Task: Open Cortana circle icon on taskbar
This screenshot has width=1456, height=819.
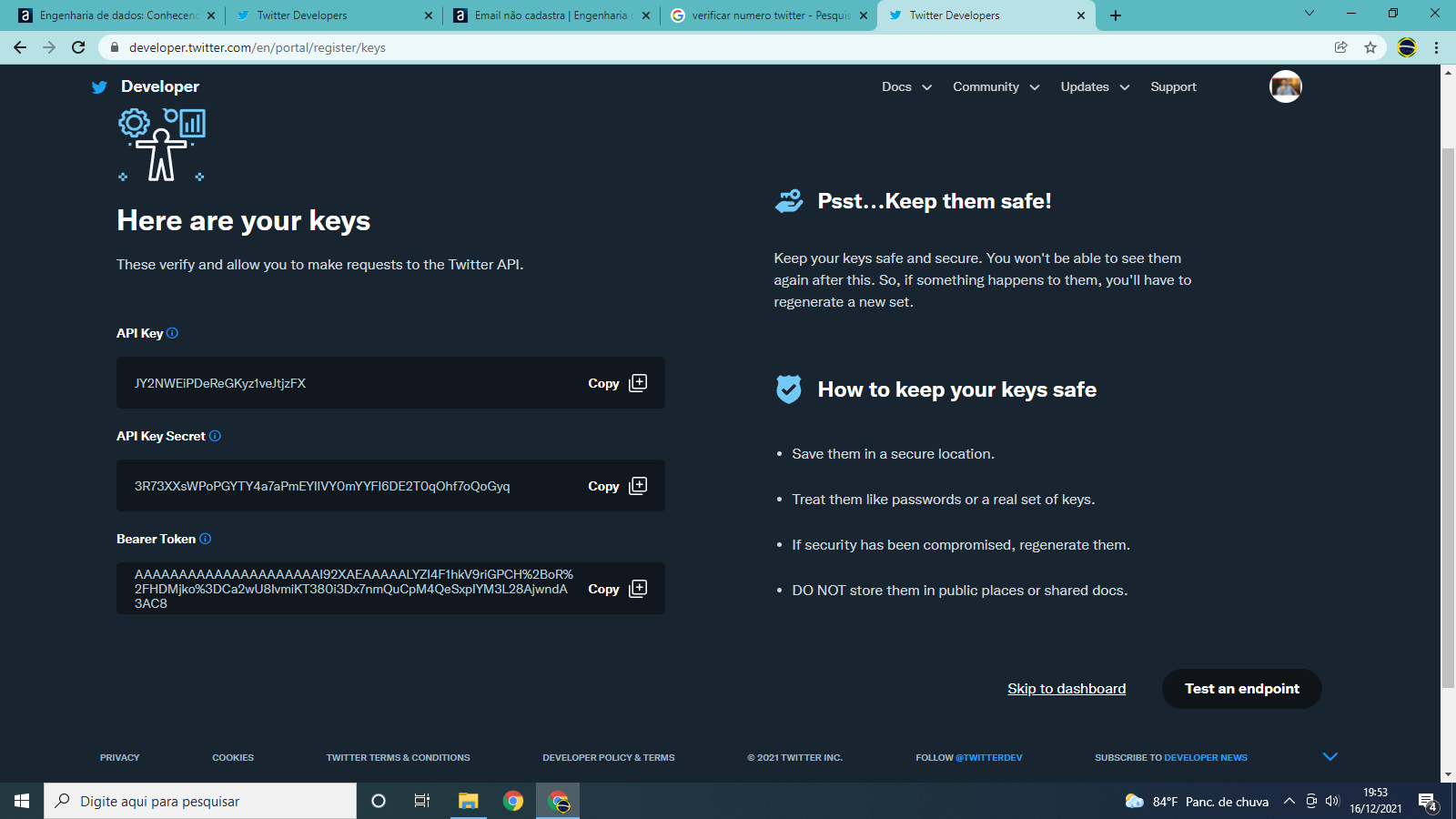Action: pyautogui.click(x=379, y=801)
